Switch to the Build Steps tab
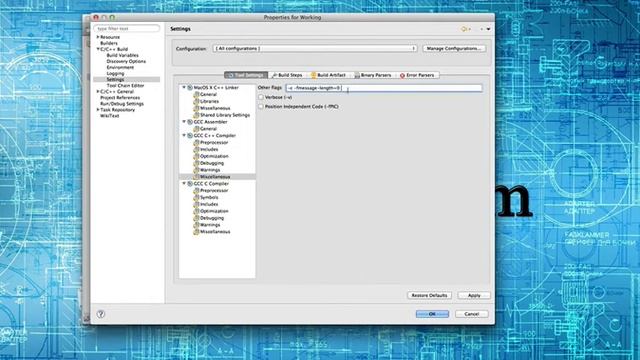 pos(287,75)
